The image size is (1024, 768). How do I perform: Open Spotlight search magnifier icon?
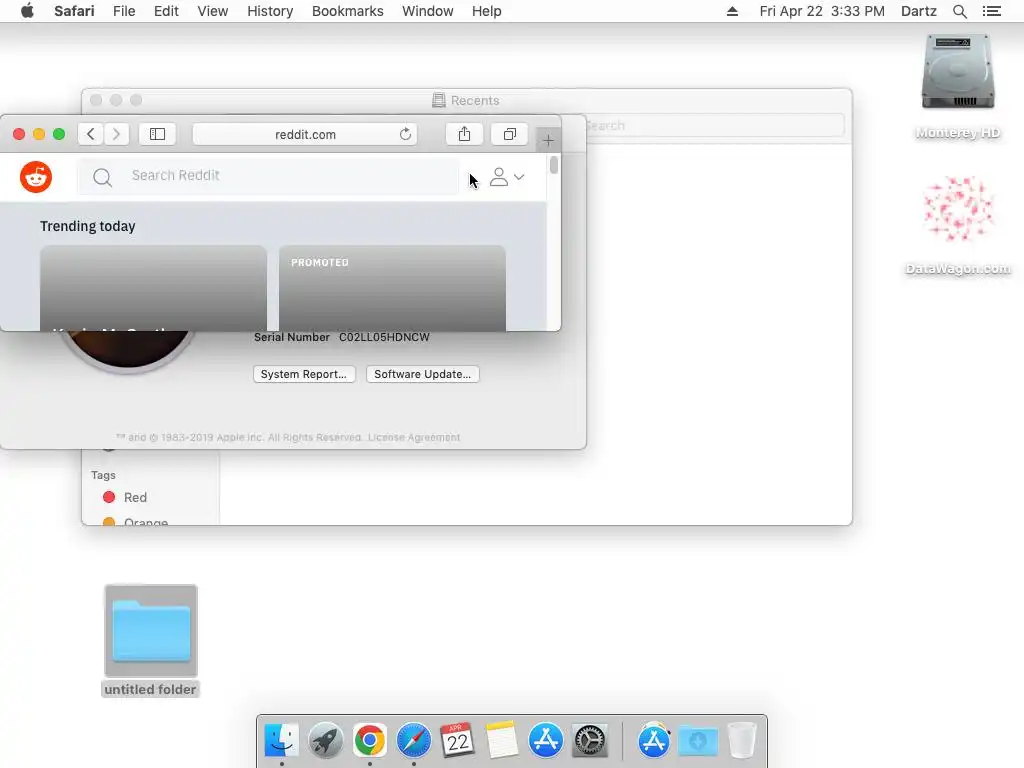(960, 11)
